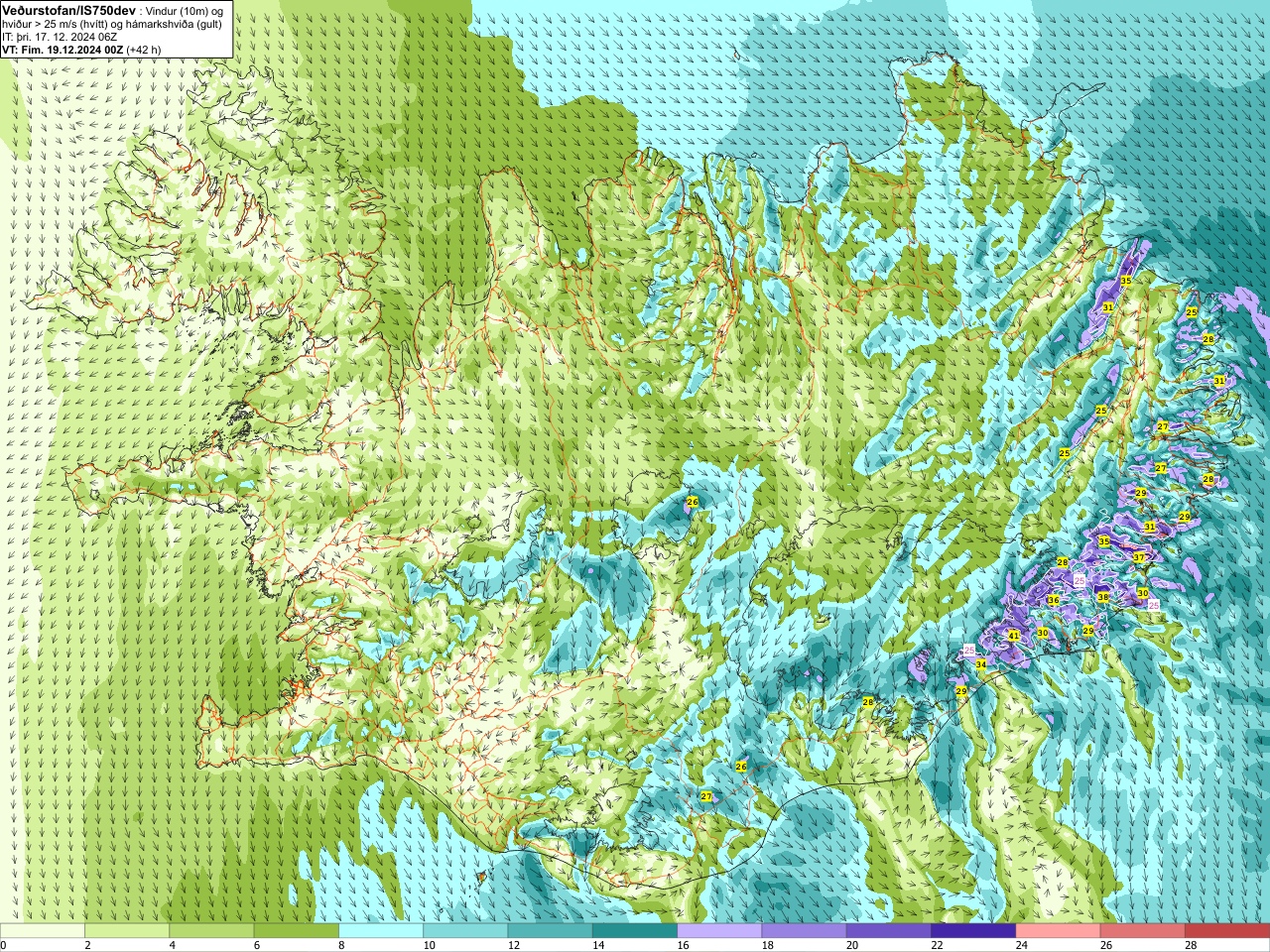Click the legend scale tick number 10
This screenshot has height=952, width=1270.
coord(431,945)
